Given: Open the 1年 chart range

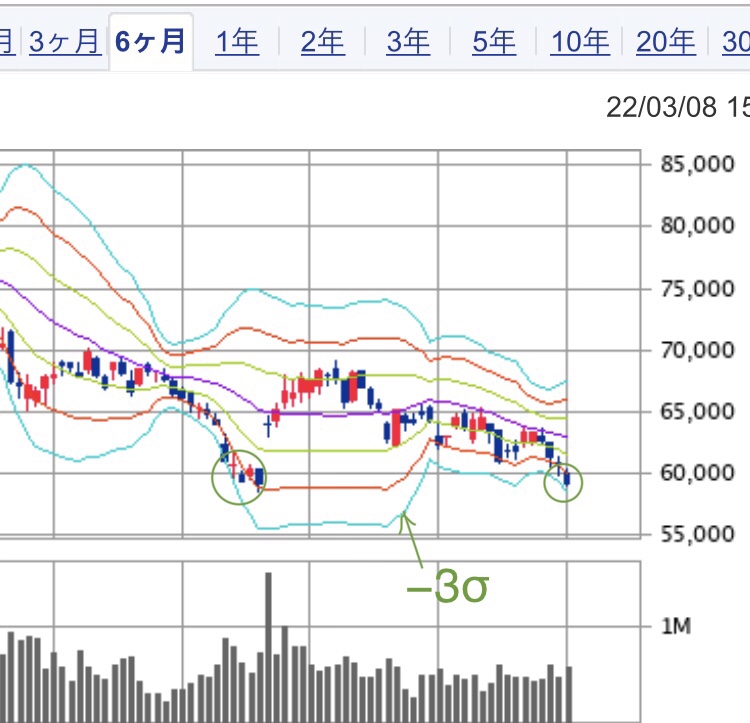Looking at the screenshot, I should tap(237, 42).
